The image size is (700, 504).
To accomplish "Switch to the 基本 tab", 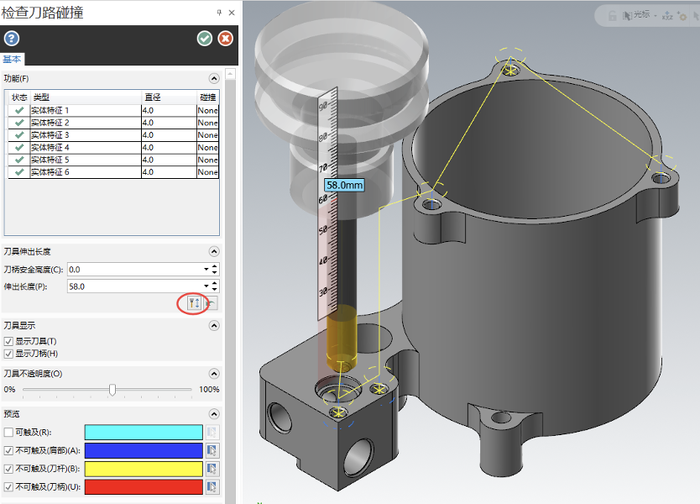I will pos(12,59).
